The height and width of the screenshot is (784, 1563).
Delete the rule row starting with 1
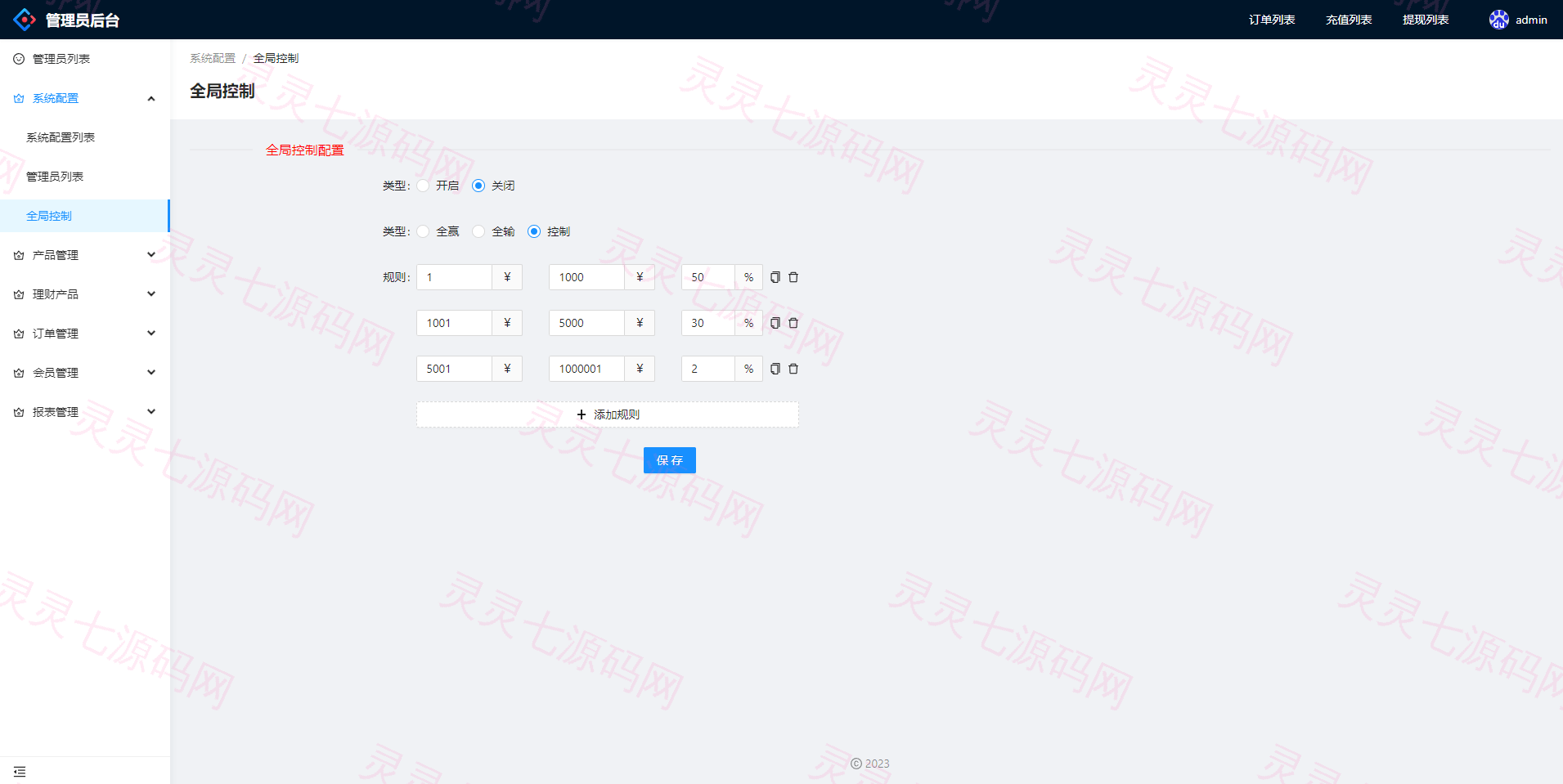793,277
